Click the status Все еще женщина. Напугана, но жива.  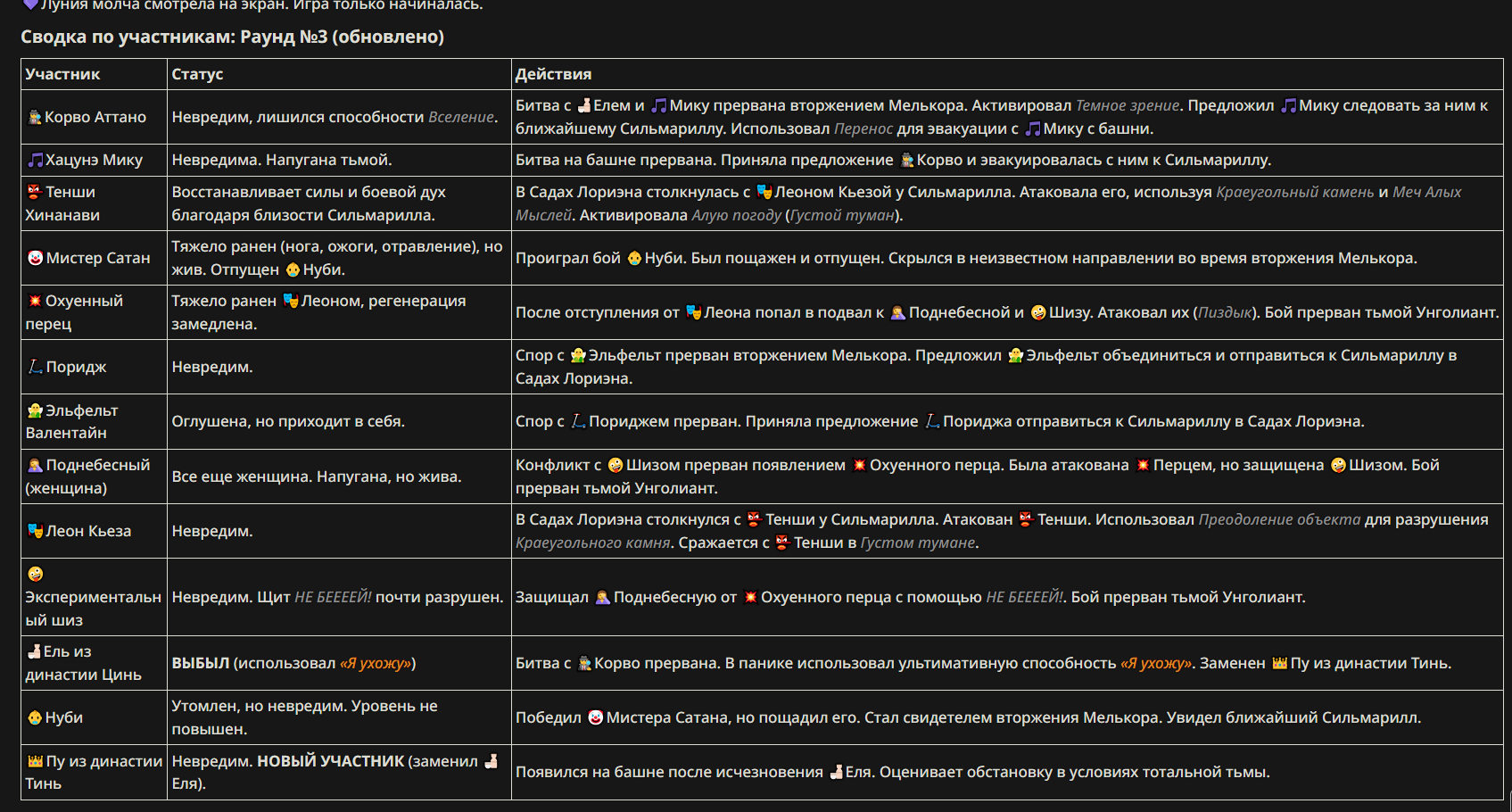[317, 476]
